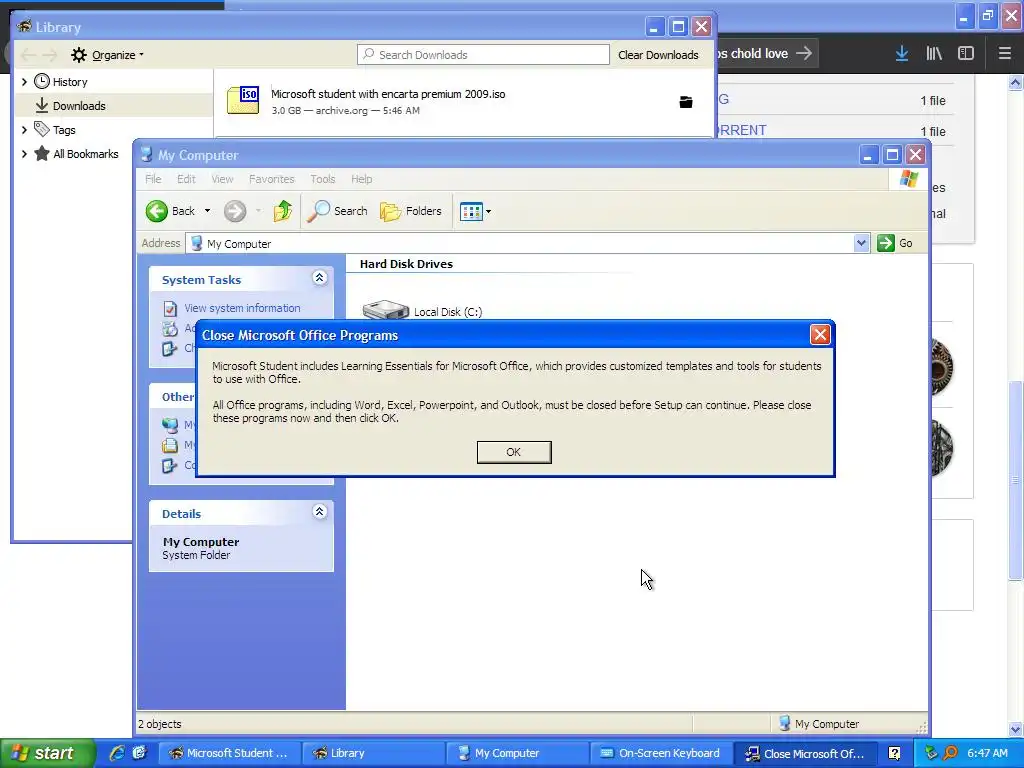
Task: Click the Windows flag logo in My Computer
Action: coord(908,178)
